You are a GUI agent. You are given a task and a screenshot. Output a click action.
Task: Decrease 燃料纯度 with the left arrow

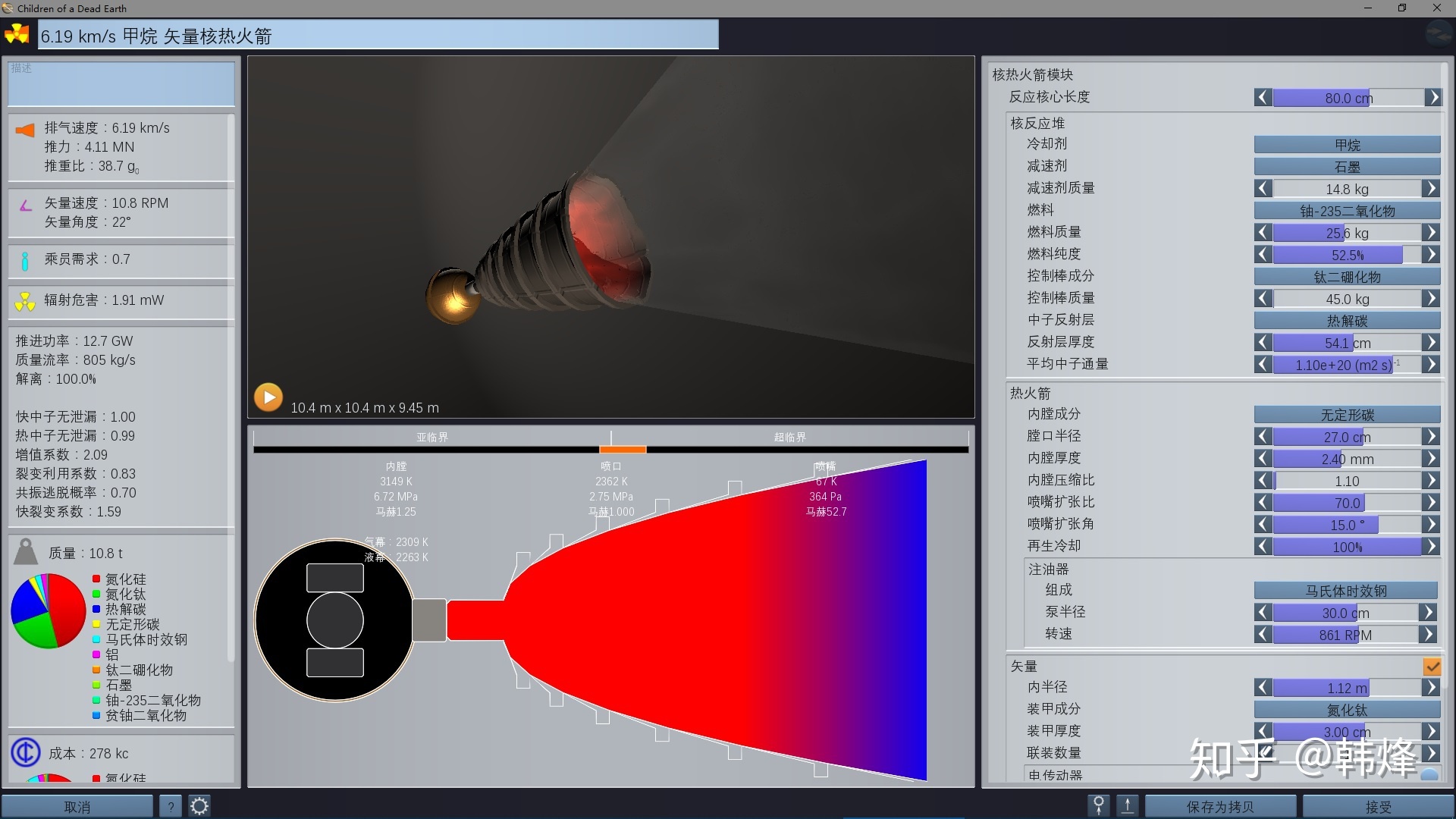(1263, 254)
